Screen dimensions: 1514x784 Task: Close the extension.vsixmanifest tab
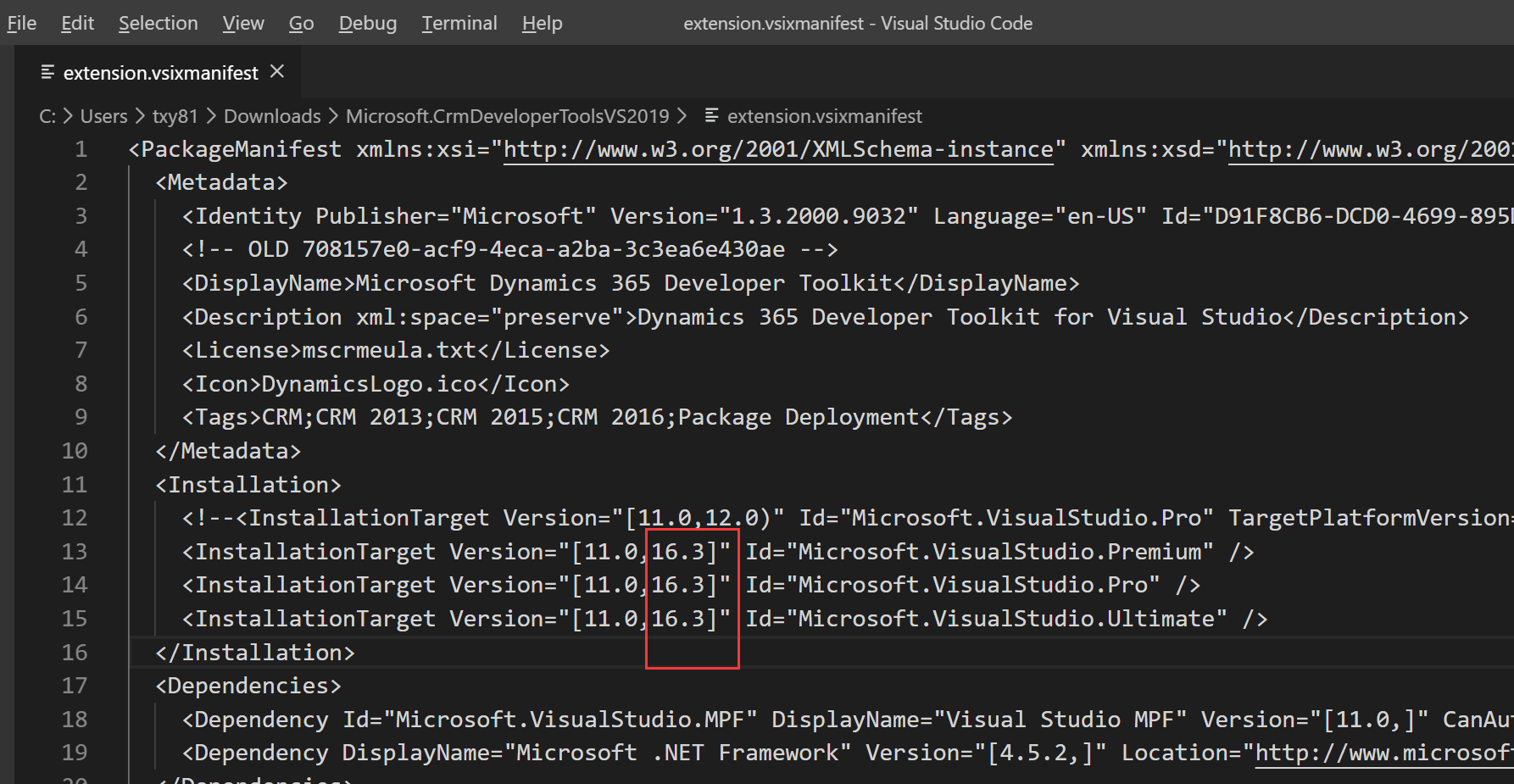point(276,72)
